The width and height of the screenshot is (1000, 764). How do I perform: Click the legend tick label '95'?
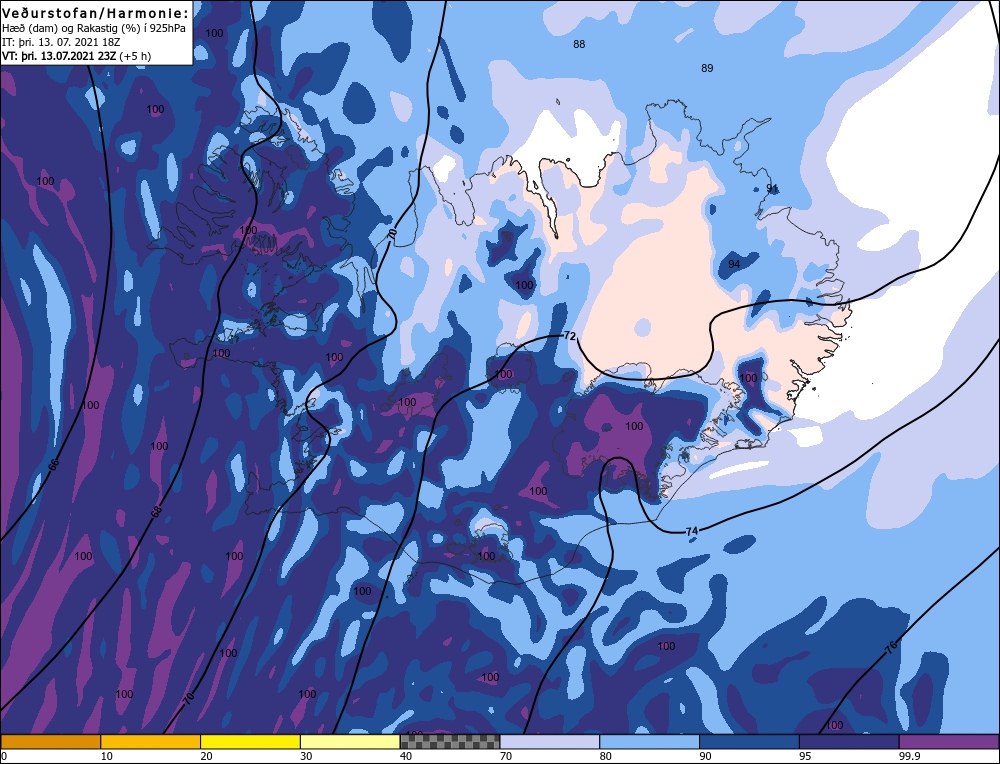tap(805, 756)
